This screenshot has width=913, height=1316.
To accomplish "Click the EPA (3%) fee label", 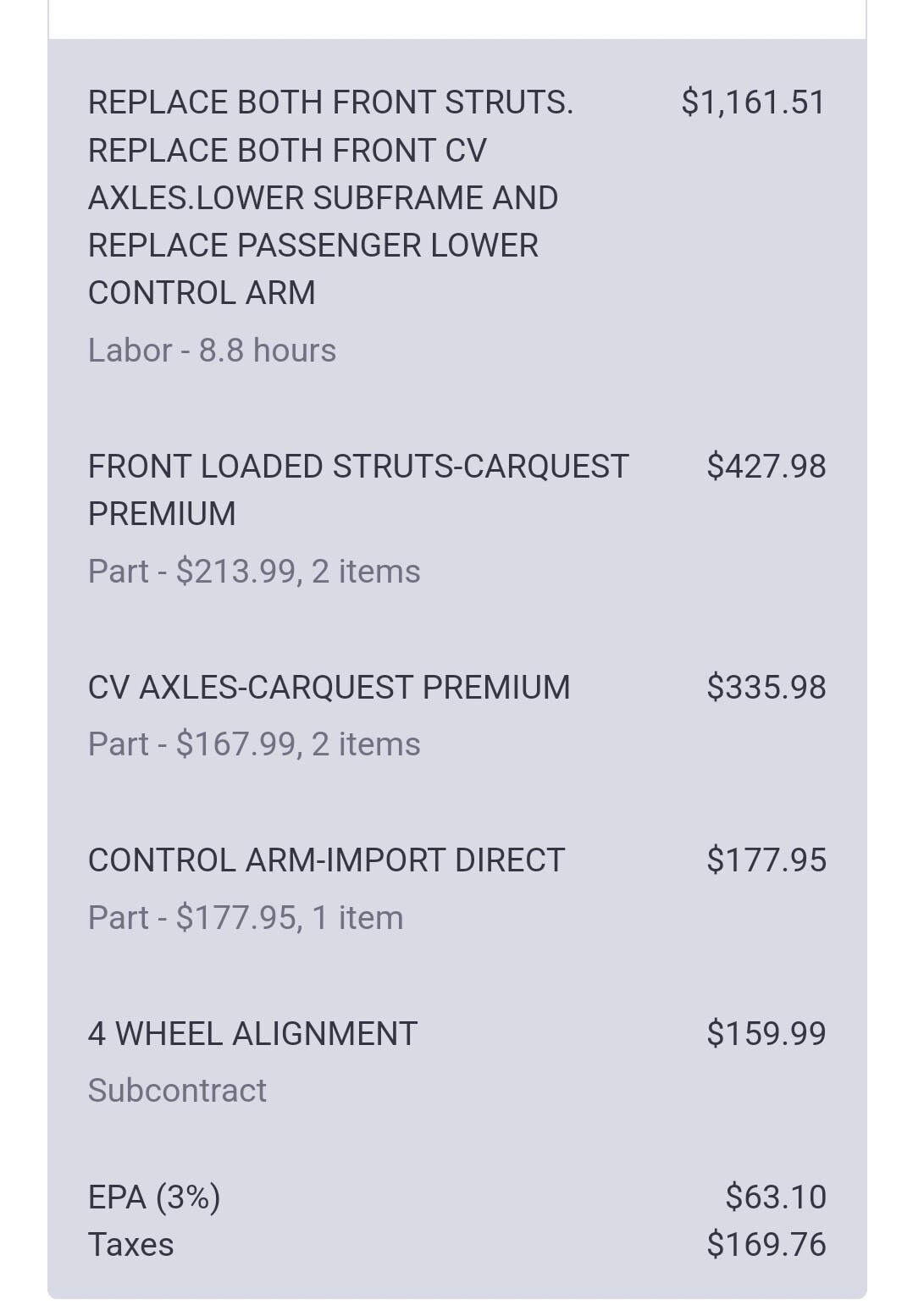I will [154, 1197].
